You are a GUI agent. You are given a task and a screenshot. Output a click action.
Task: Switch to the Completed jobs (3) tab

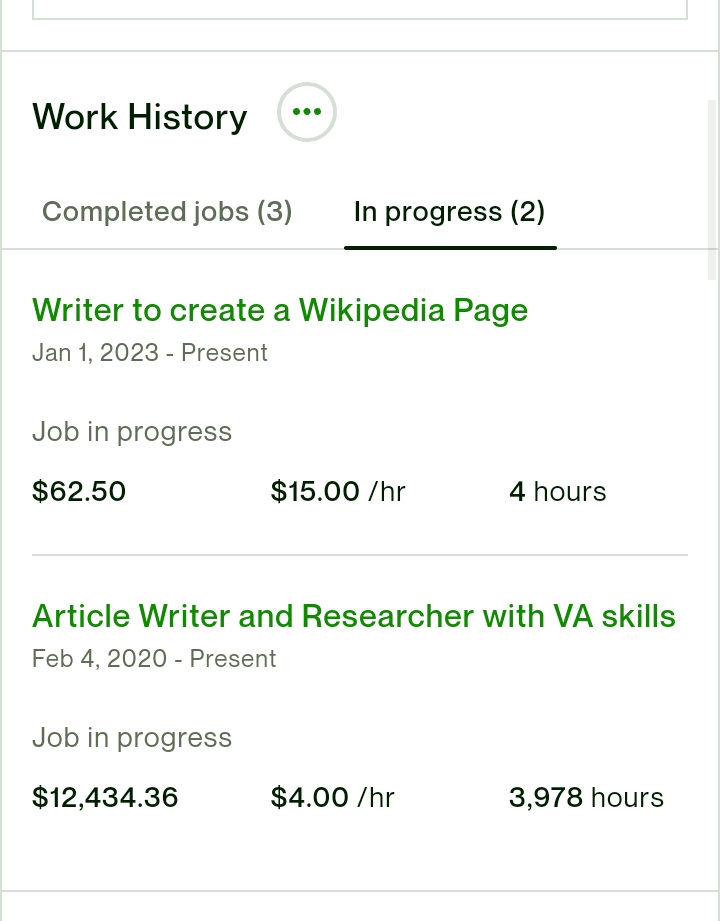click(167, 211)
